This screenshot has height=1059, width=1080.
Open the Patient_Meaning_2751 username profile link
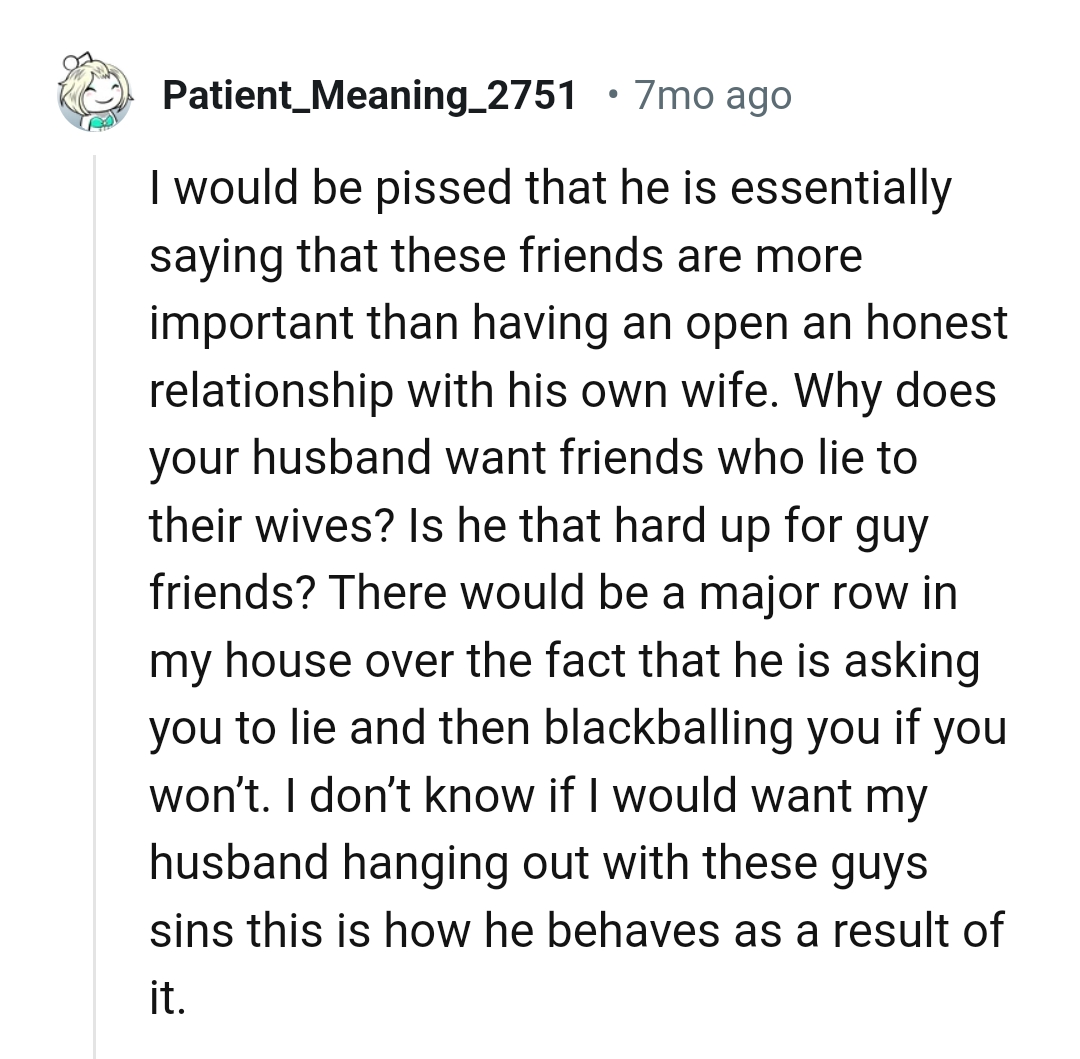pyautogui.click(x=370, y=96)
